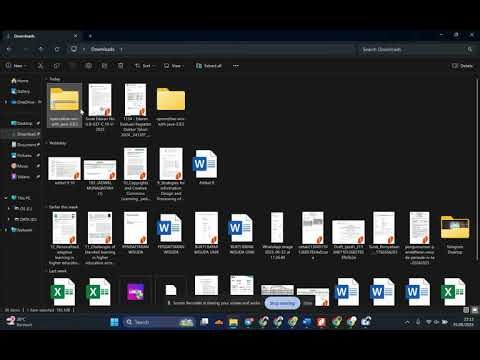Go back with the Back arrow
Screen dimensions: 480x360
coord(9,49)
